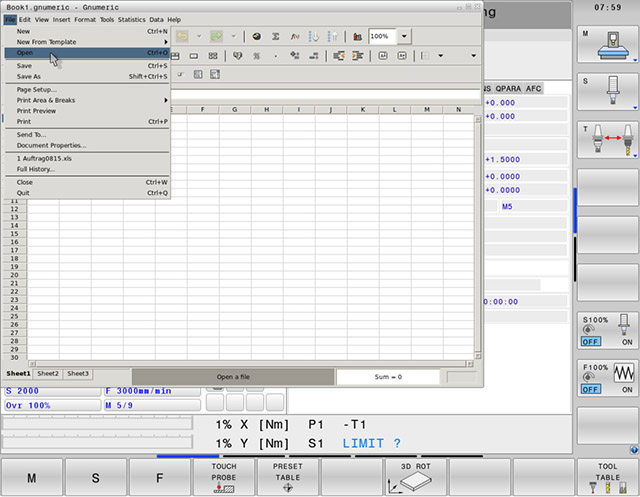Click the Sort ascending icon
This screenshot has height=497, width=640.
[315, 36]
